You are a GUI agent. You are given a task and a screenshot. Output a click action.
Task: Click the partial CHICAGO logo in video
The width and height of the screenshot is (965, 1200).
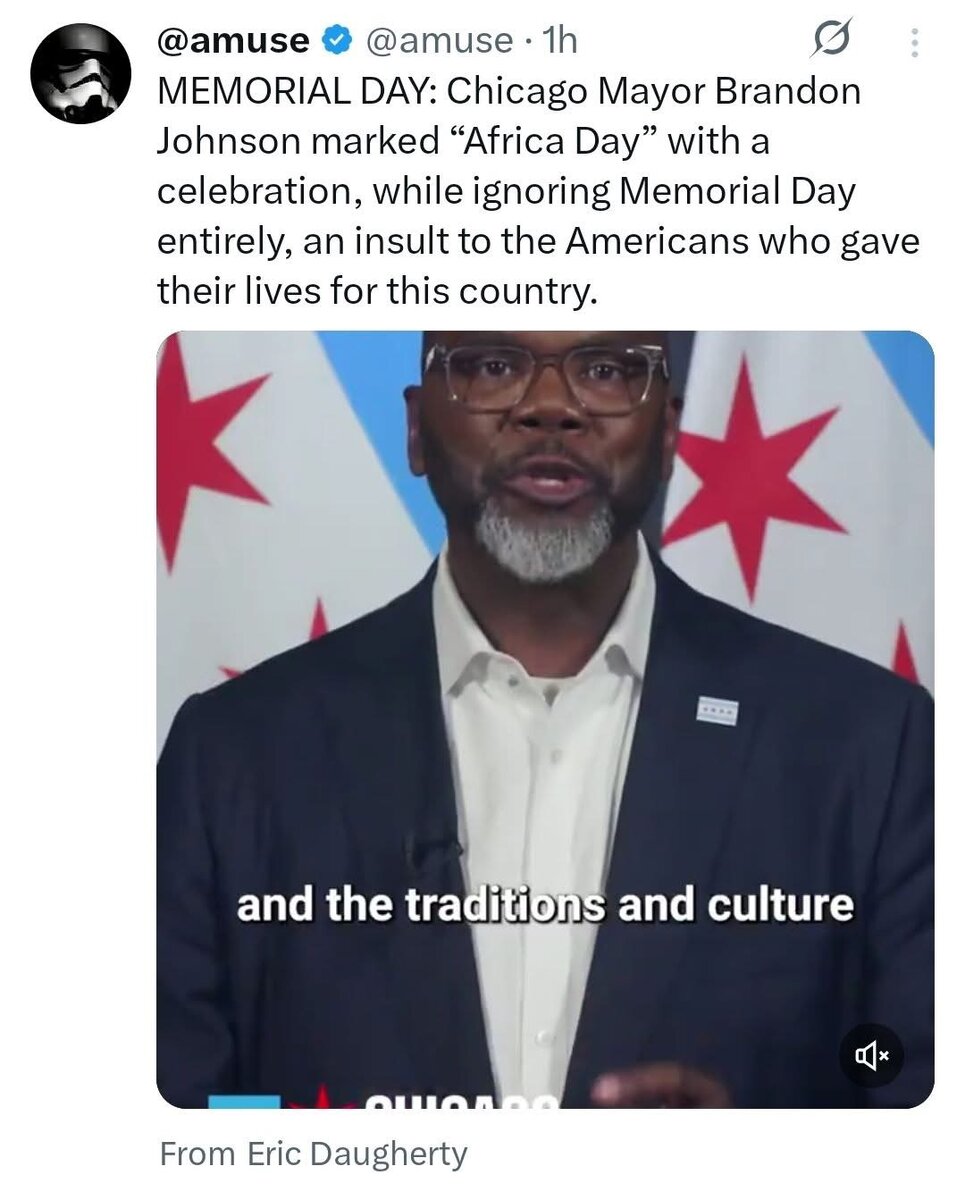[458, 1098]
